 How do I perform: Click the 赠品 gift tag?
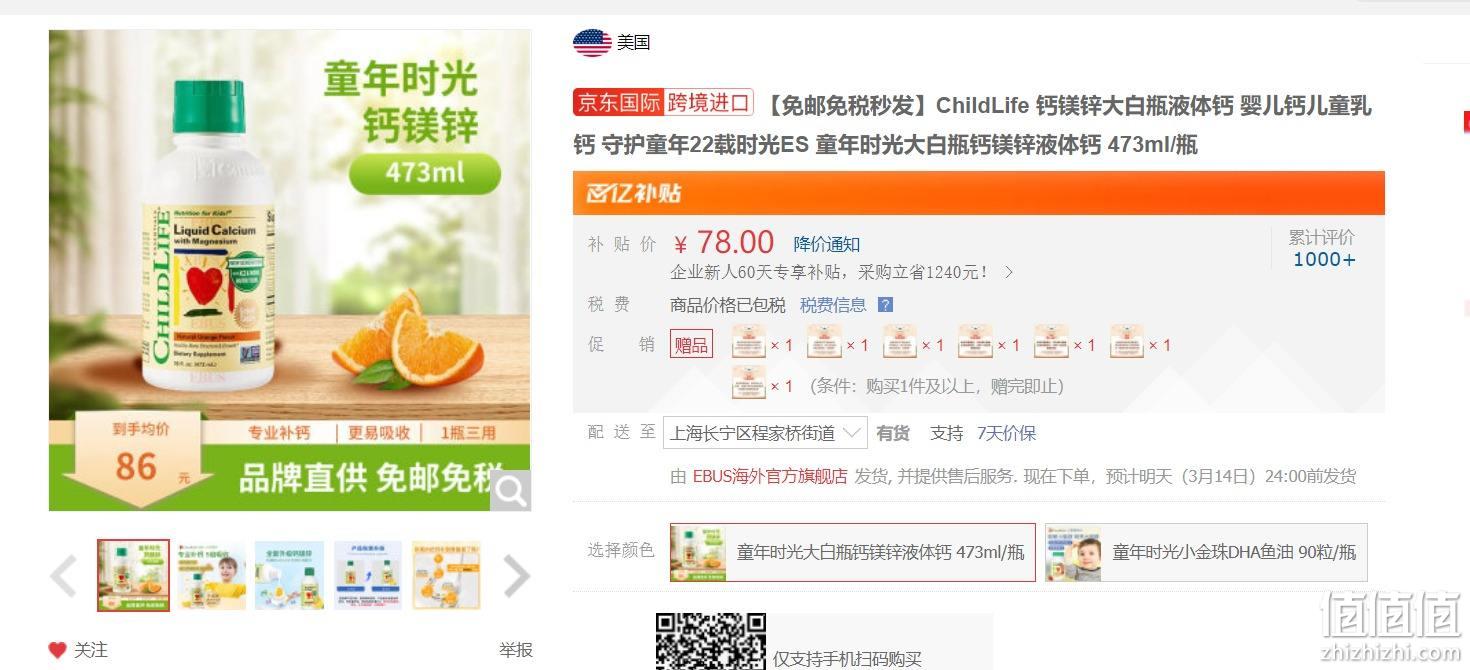click(x=691, y=345)
